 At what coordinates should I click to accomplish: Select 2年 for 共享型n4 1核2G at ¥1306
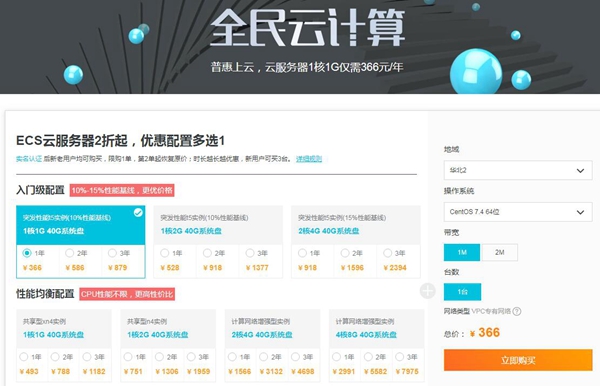pos(159,357)
